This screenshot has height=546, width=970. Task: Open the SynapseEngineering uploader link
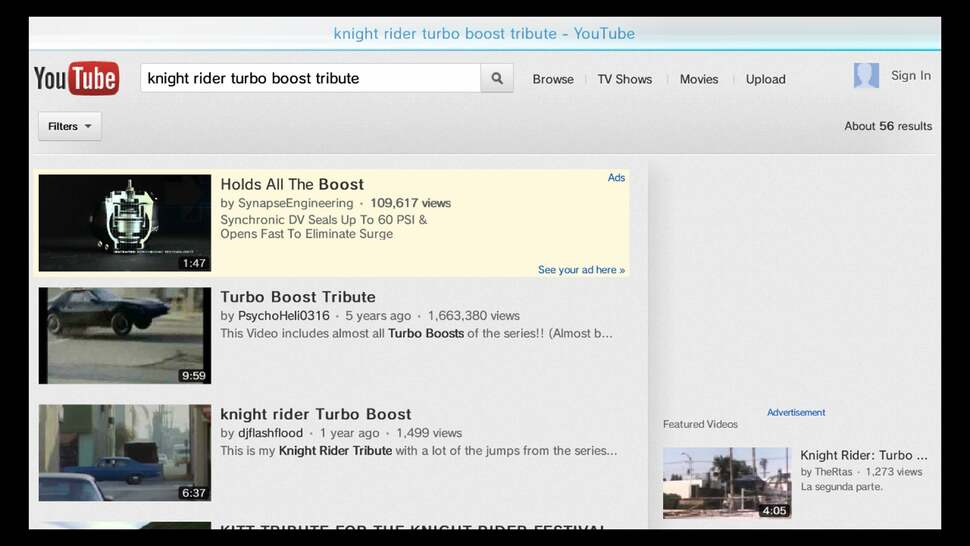(x=295, y=203)
